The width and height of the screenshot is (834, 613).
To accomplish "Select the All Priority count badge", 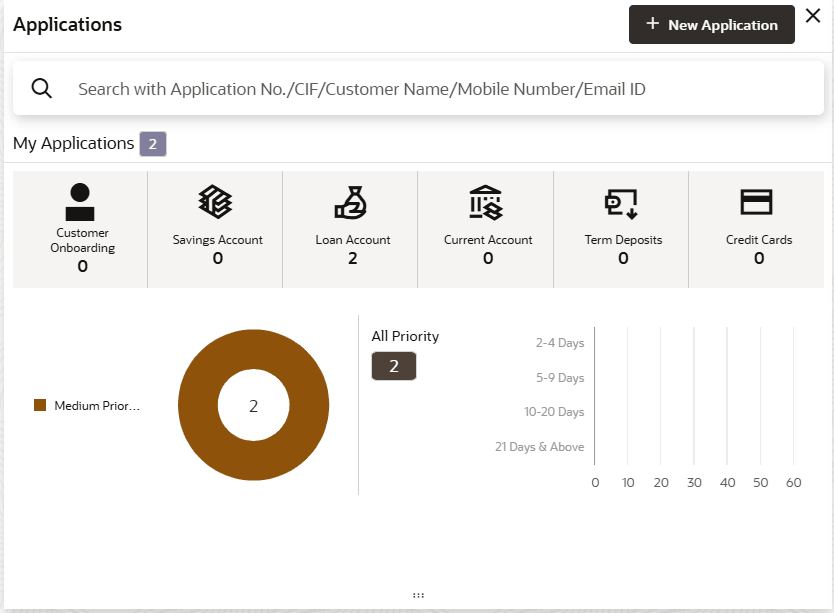I will [x=394, y=366].
